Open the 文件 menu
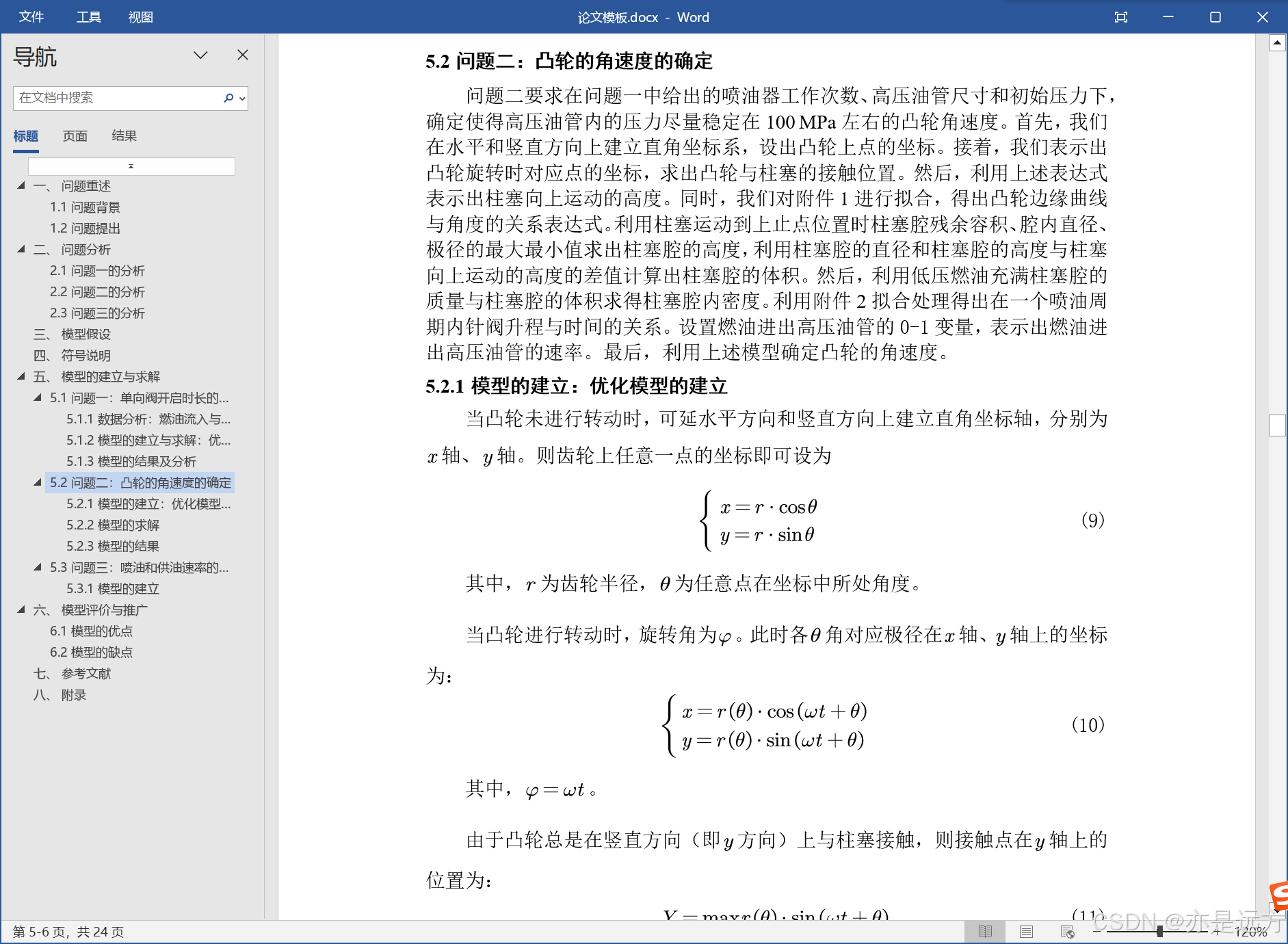The width and height of the screenshot is (1288, 944). [31, 17]
